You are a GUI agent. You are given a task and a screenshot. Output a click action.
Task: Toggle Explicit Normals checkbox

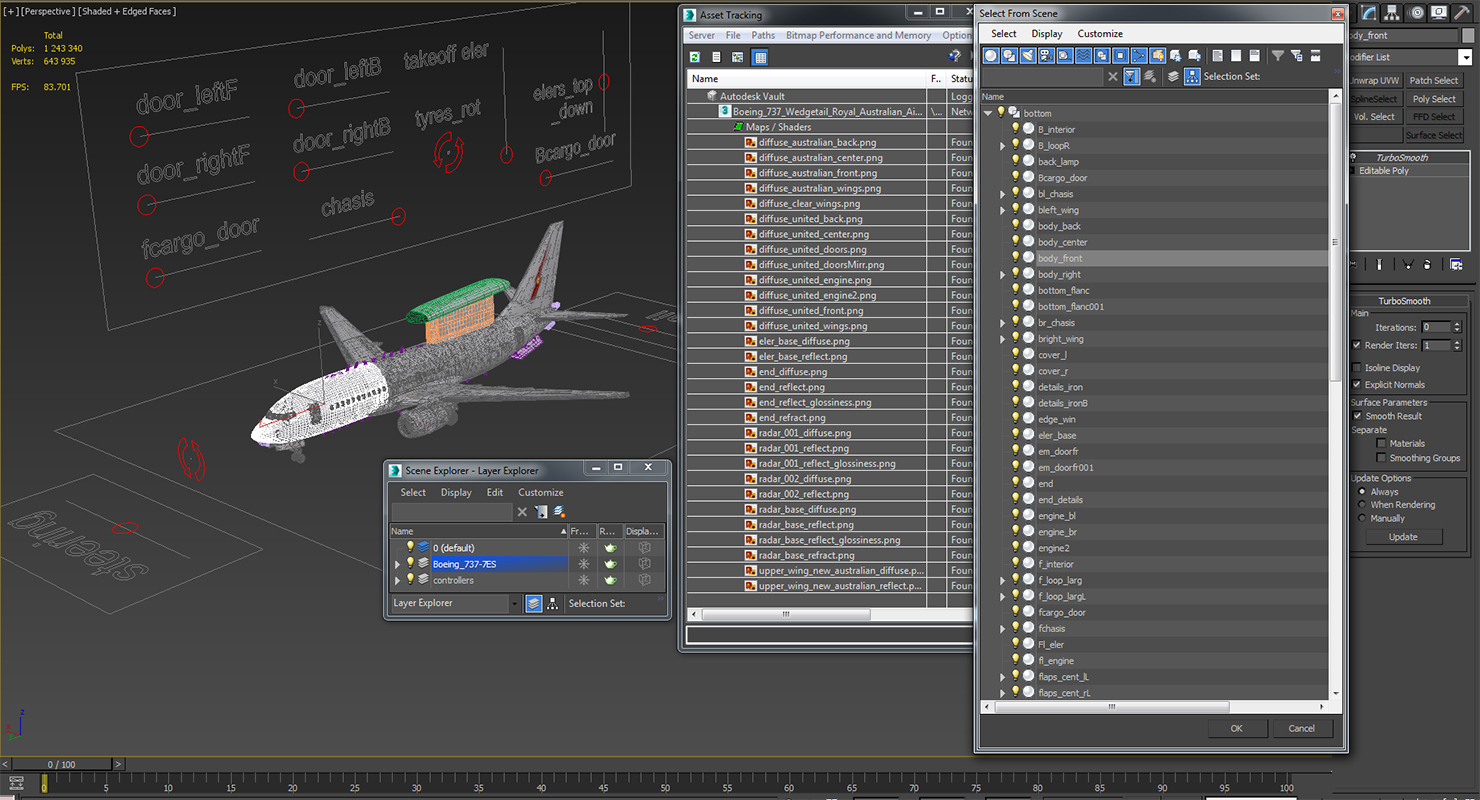pyautogui.click(x=1357, y=384)
